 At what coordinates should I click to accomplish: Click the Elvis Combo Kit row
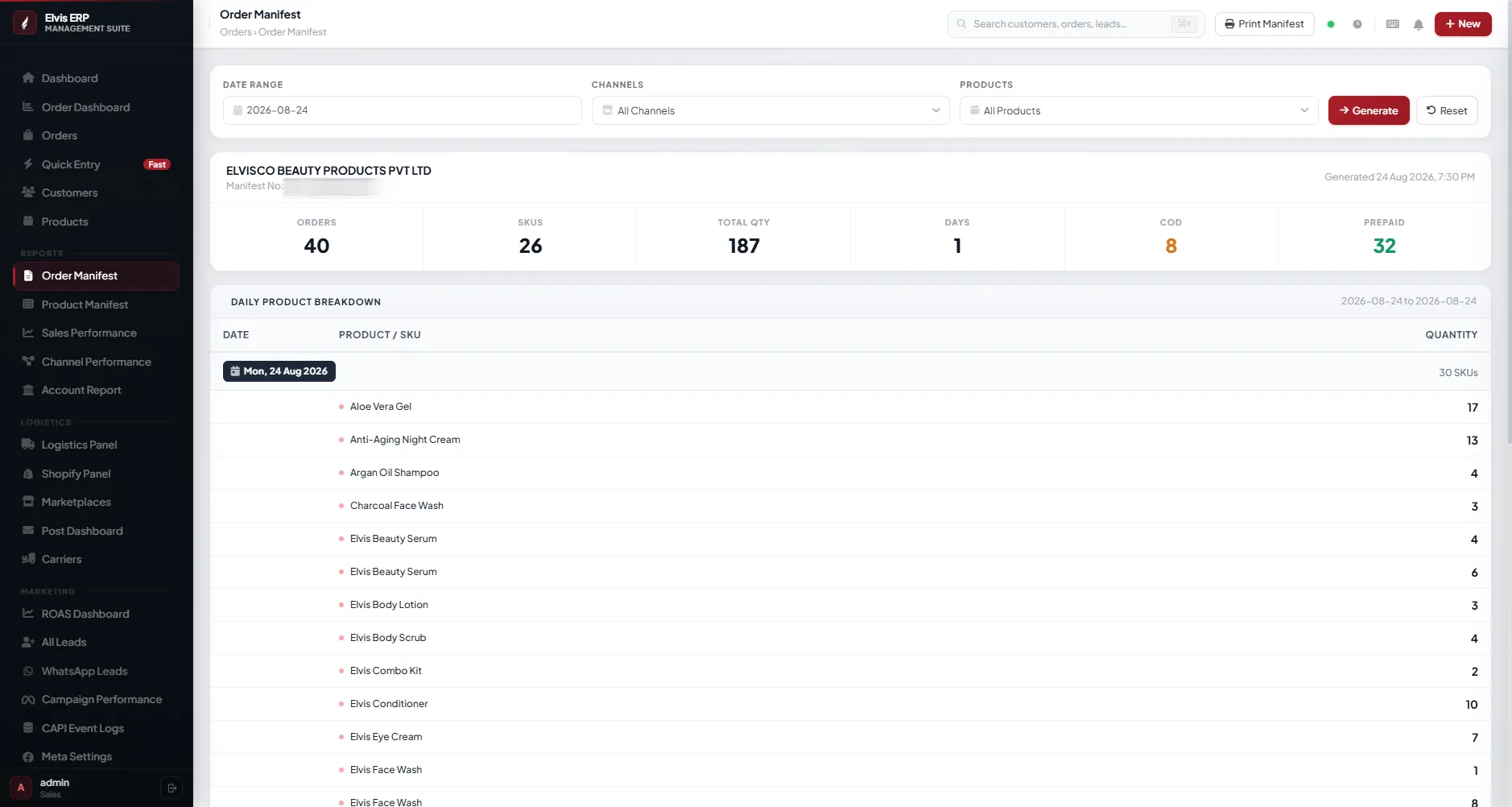[x=850, y=671]
